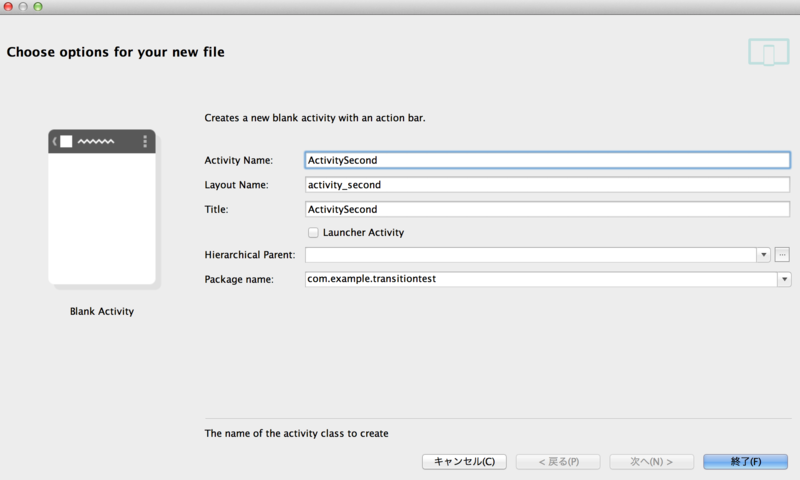800x480 pixels.
Task: Focus the Activity Name input field
Action: pyautogui.click(x=547, y=160)
